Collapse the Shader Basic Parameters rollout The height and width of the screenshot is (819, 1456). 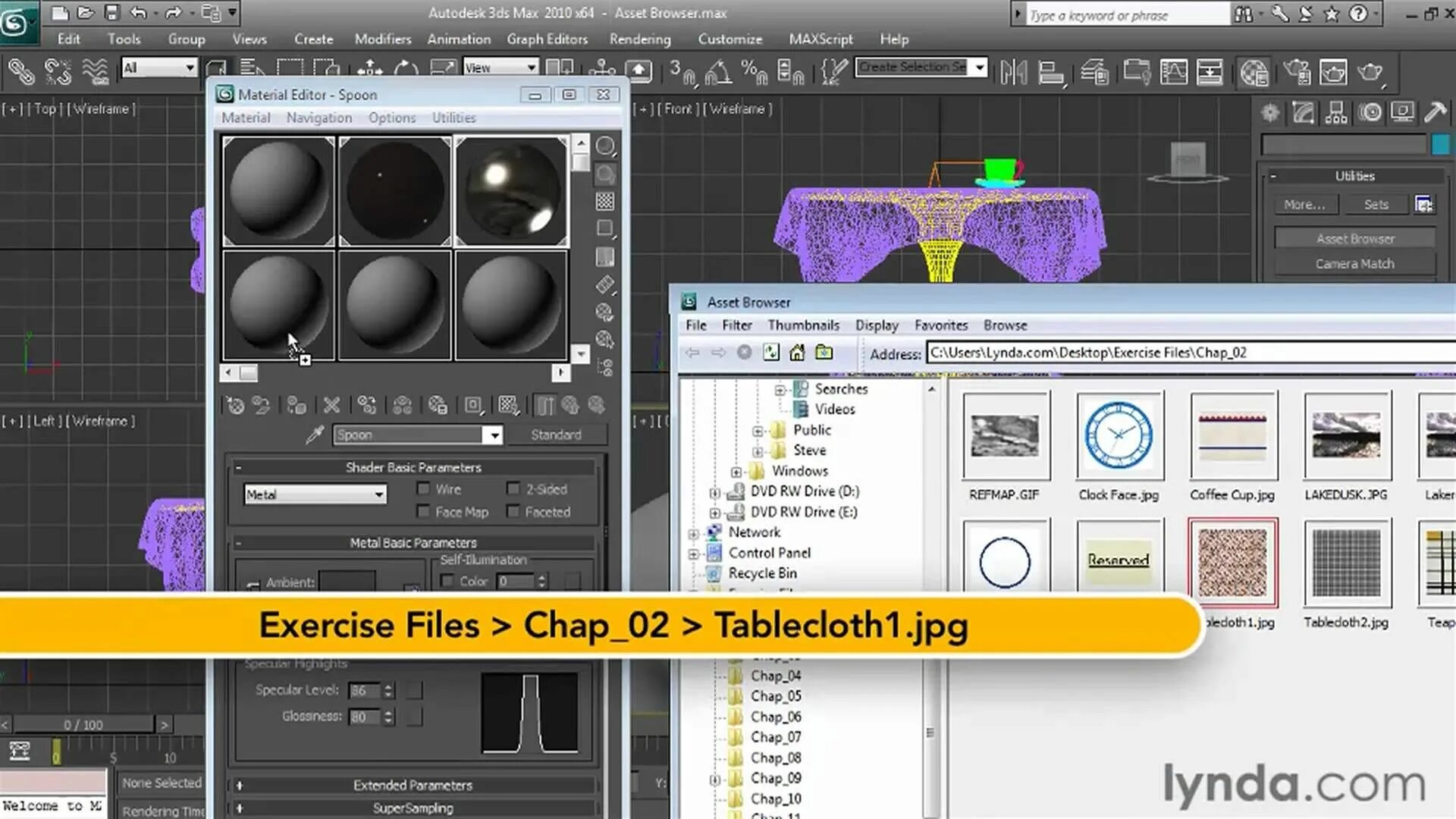238,468
